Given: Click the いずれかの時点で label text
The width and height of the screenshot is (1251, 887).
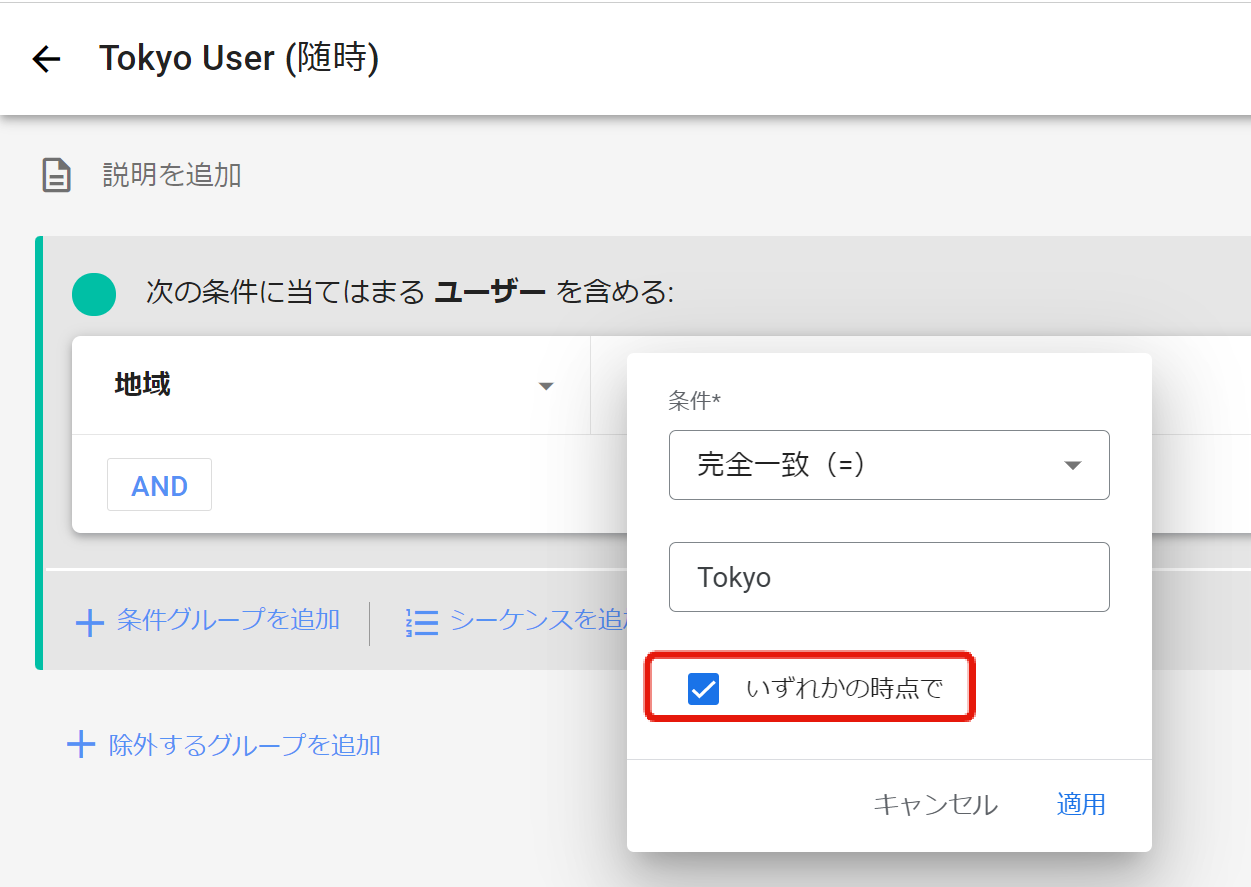Looking at the screenshot, I should 844,689.
